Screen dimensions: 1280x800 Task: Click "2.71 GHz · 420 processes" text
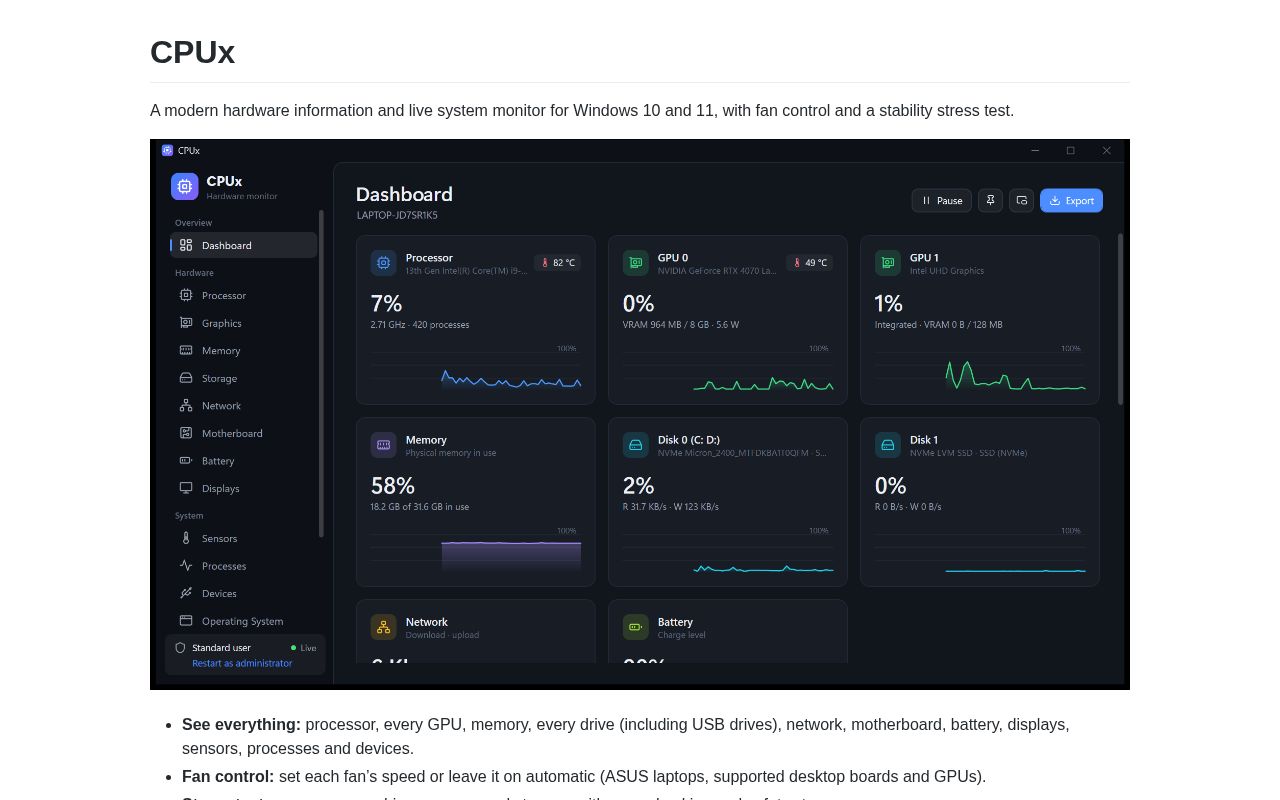(420, 325)
